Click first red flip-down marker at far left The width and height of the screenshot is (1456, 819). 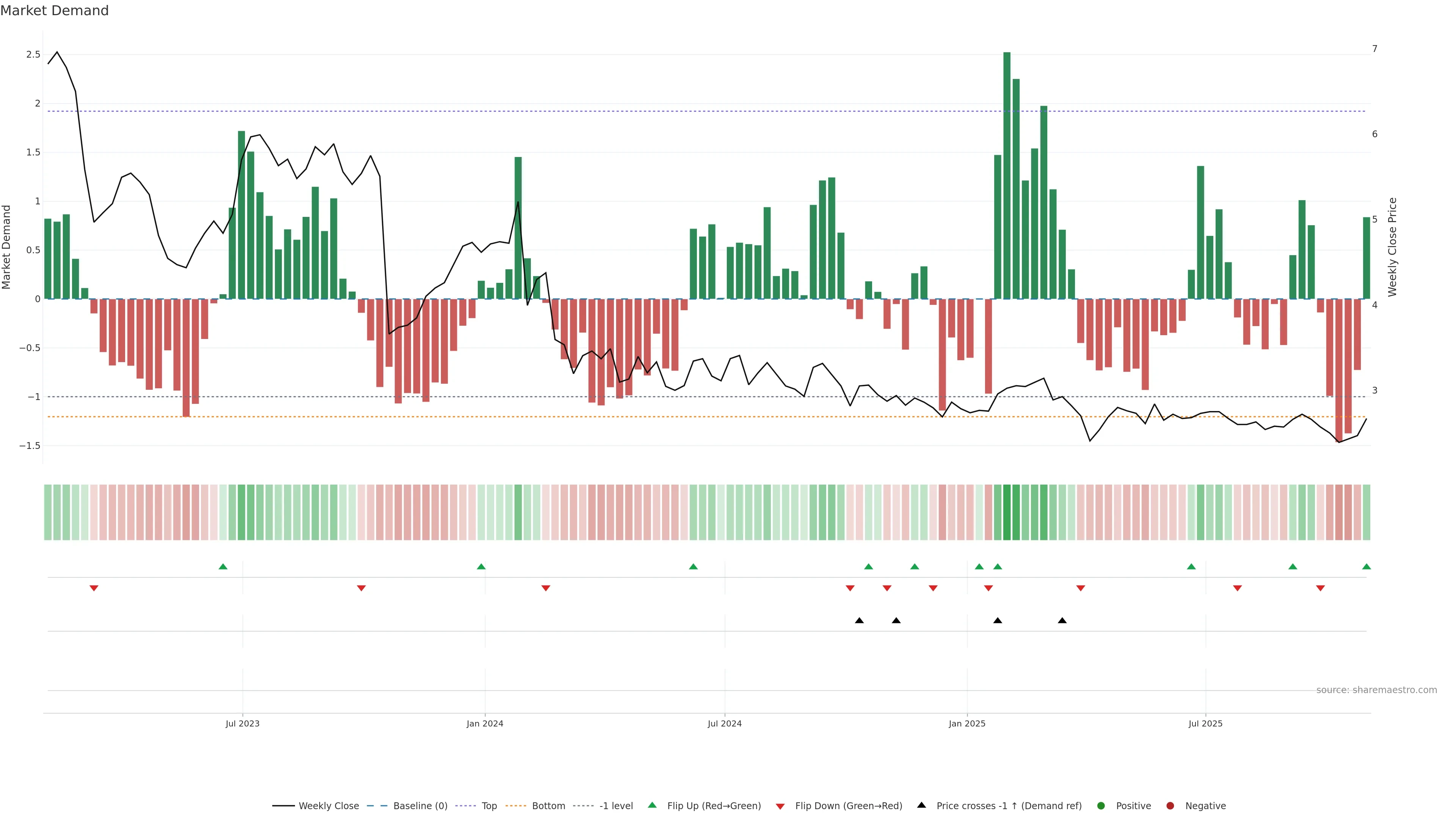(x=94, y=588)
